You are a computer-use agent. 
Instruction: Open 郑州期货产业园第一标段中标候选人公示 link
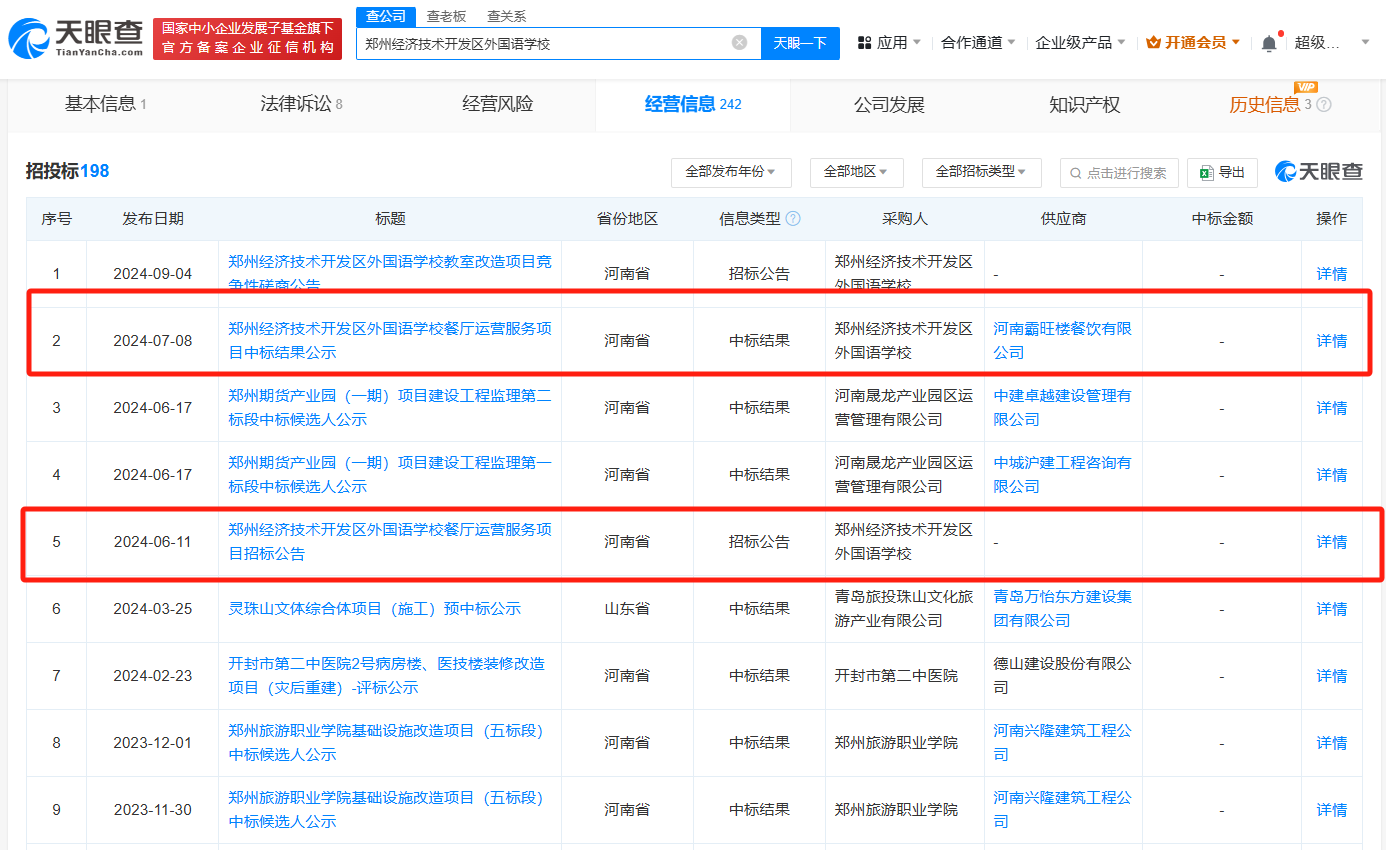pos(390,474)
